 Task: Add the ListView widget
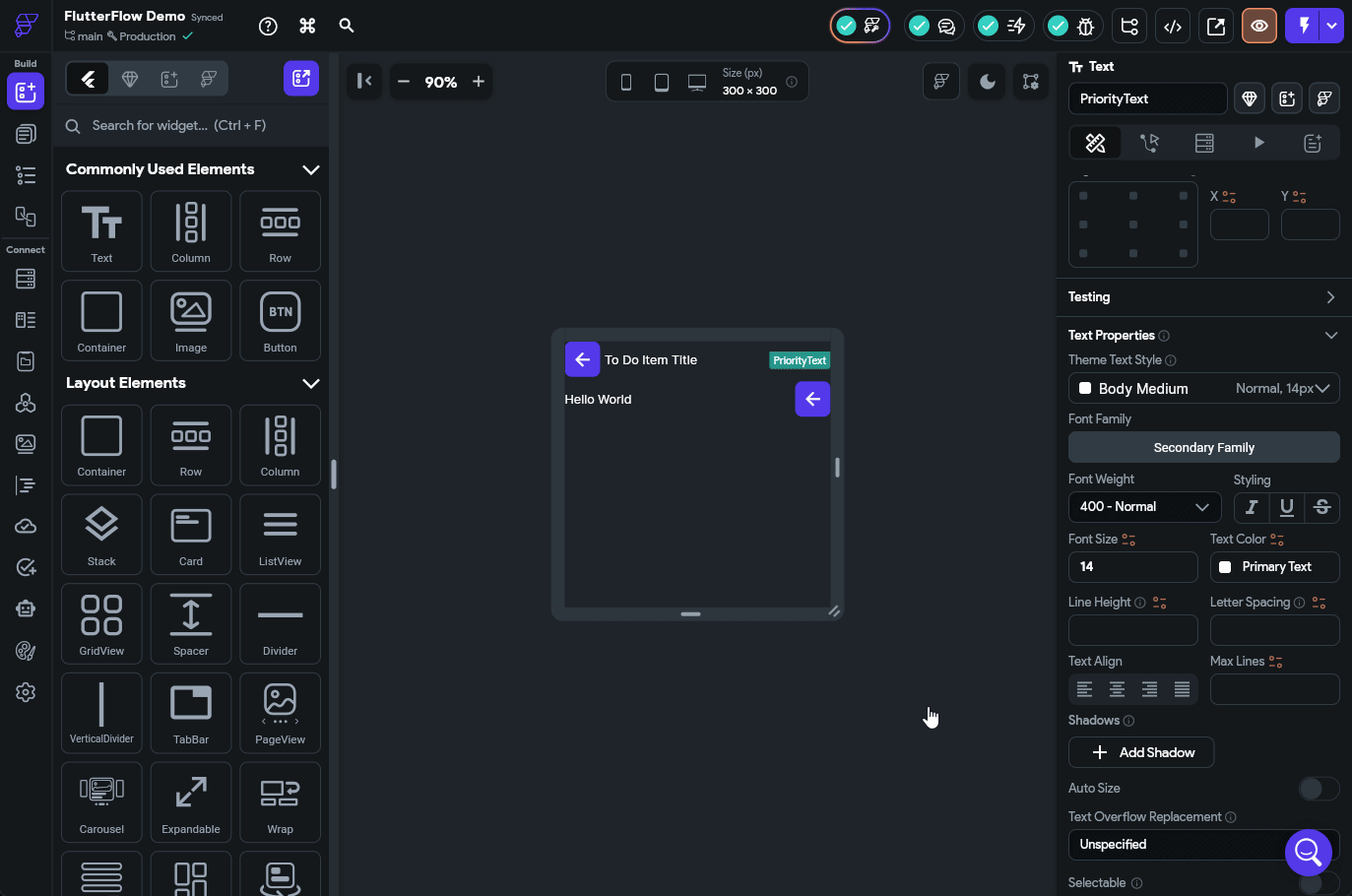tap(280, 535)
